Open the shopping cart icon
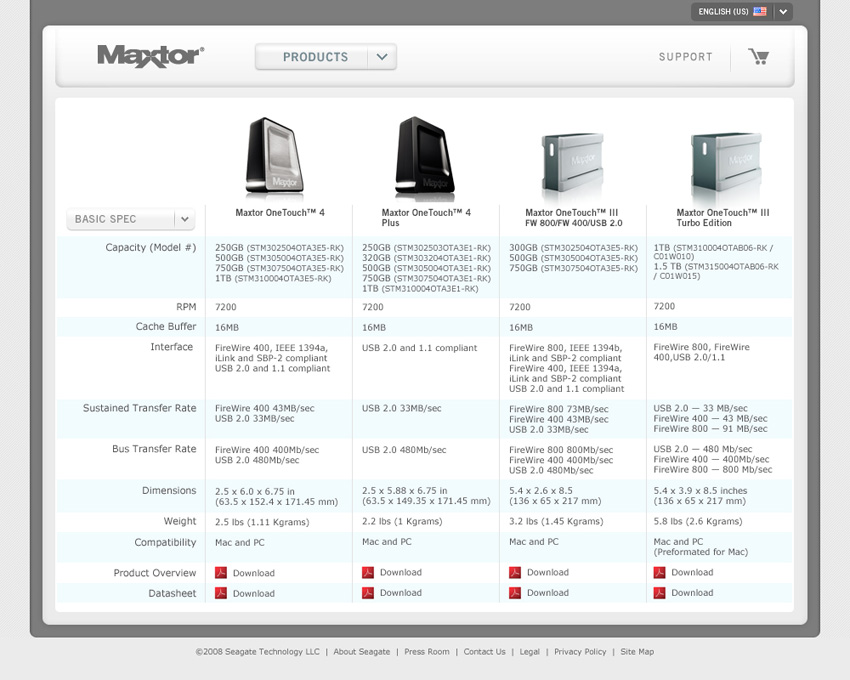Viewport: 850px width, 680px height. pos(758,56)
